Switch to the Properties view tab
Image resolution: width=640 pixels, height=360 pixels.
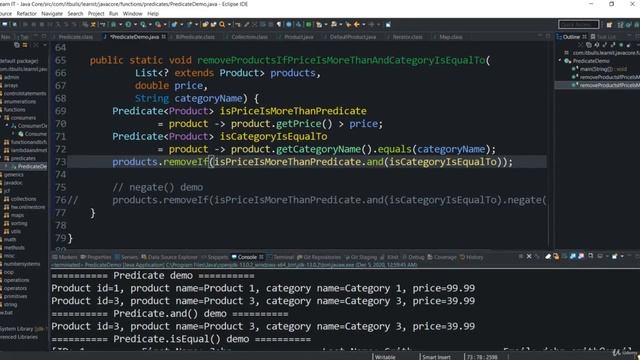point(96,257)
